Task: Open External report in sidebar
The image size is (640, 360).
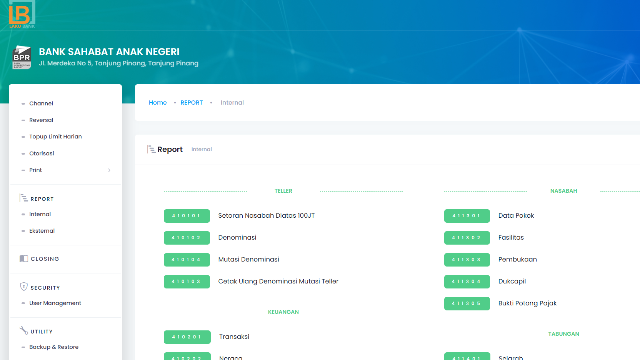Action: coord(42,231)
